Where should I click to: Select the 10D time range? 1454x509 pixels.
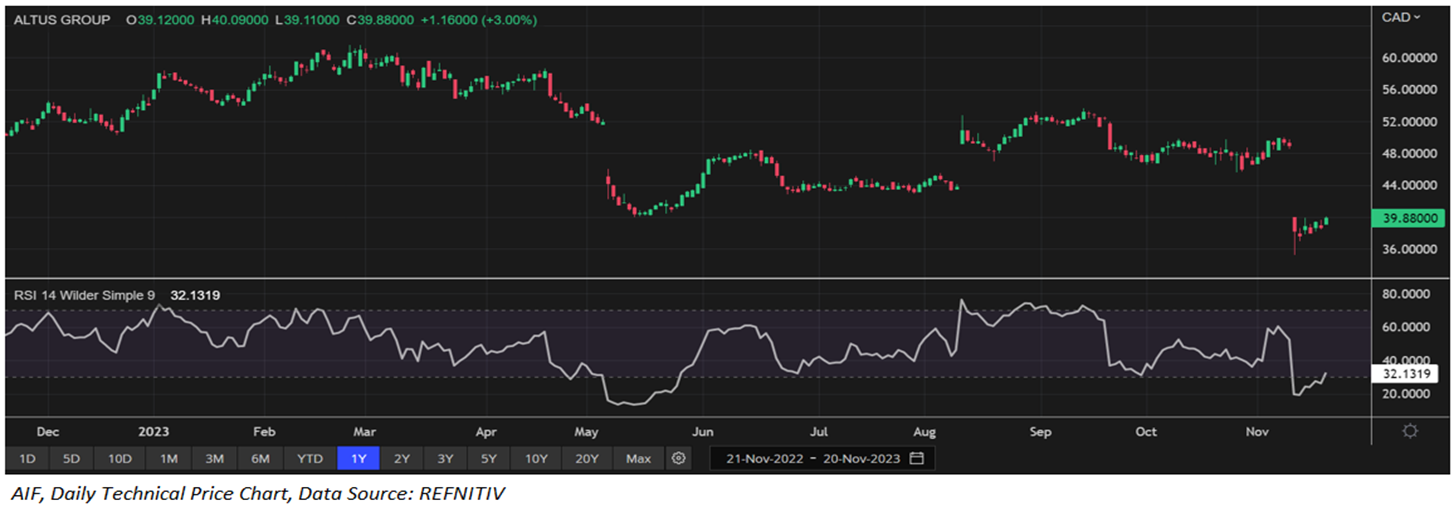click(120, 459)
